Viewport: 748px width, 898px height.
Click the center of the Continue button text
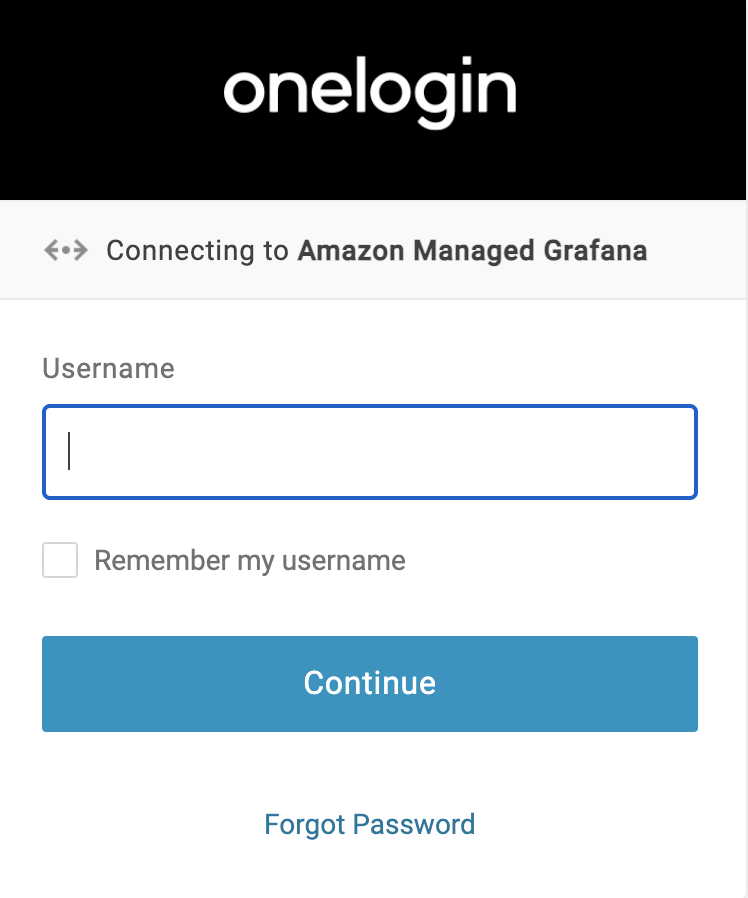click(x=370, y=683)
